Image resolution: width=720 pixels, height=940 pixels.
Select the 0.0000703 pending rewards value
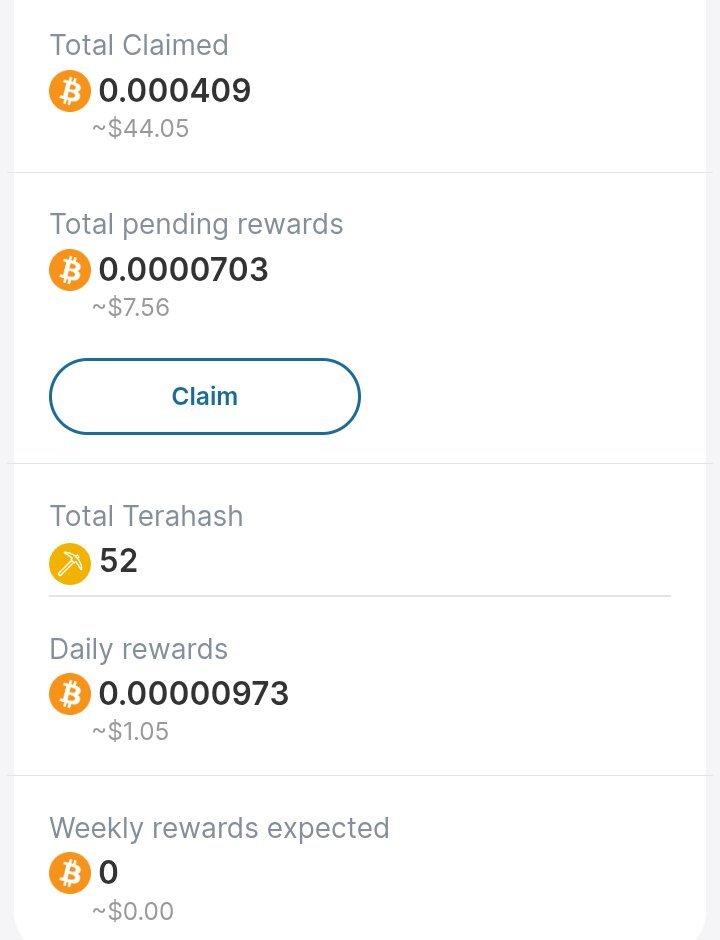pyautogui.click(x=183, y=269)
